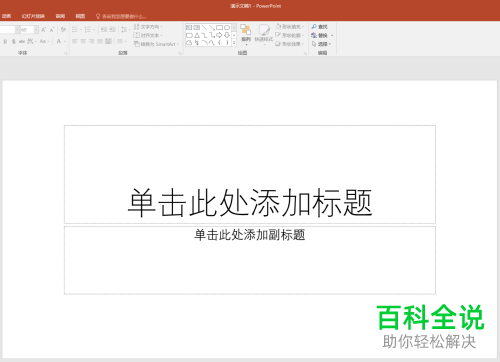Apply bullet list formatting
This screenshot has height=362, width=500.
(x=75, y=30)
